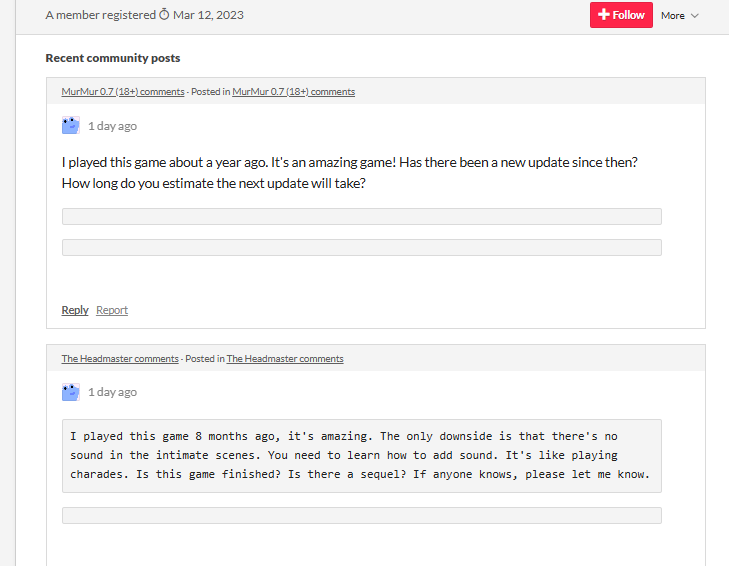
Task: Click the first gray bar under the MurMur post
Action: click(x=361, y=216)
